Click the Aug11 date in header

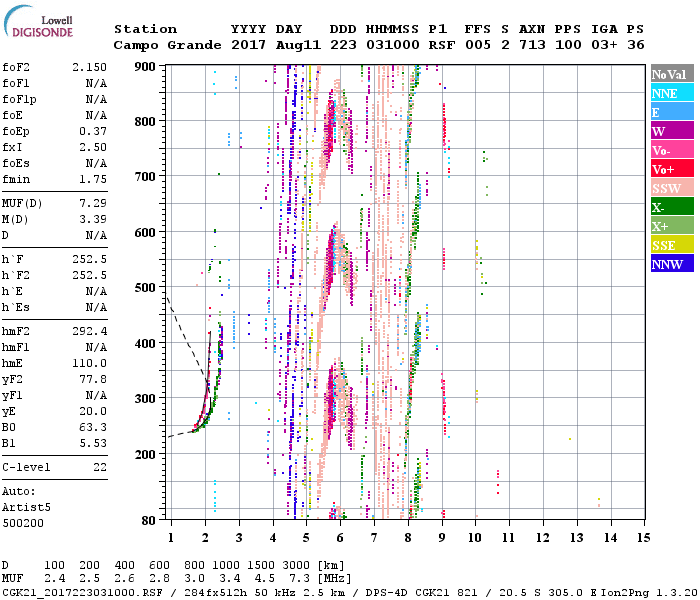298,45
